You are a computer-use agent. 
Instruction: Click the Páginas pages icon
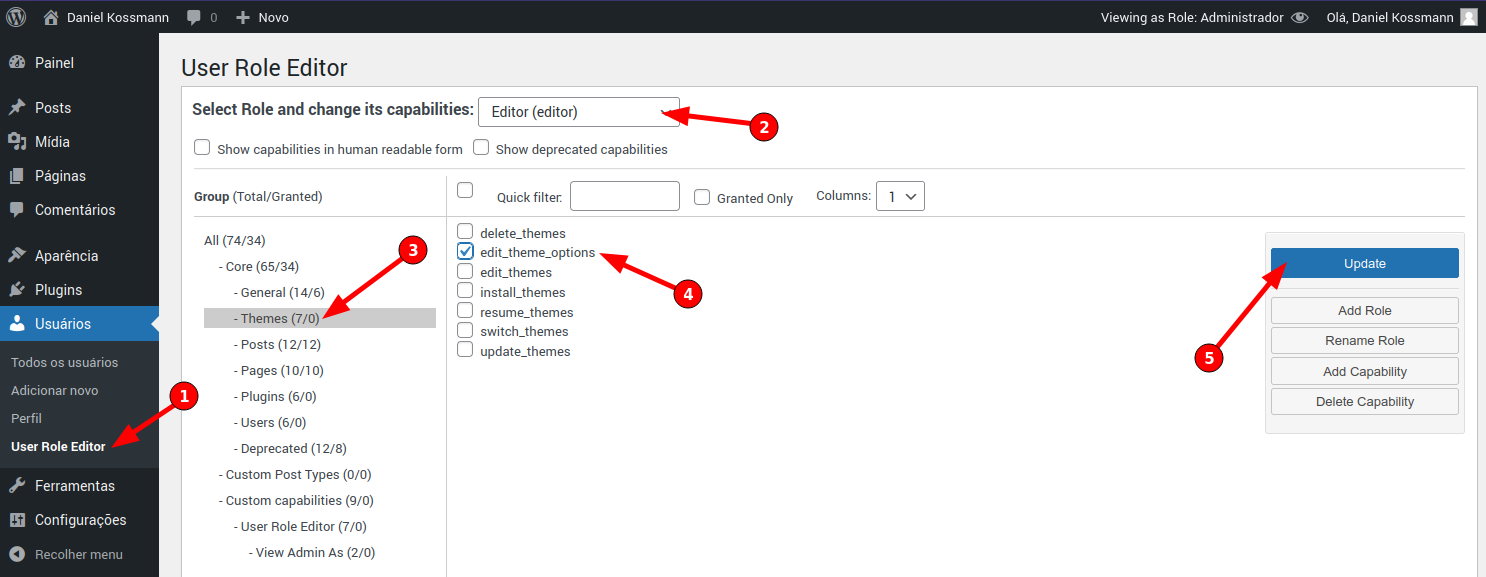[17, 176]
